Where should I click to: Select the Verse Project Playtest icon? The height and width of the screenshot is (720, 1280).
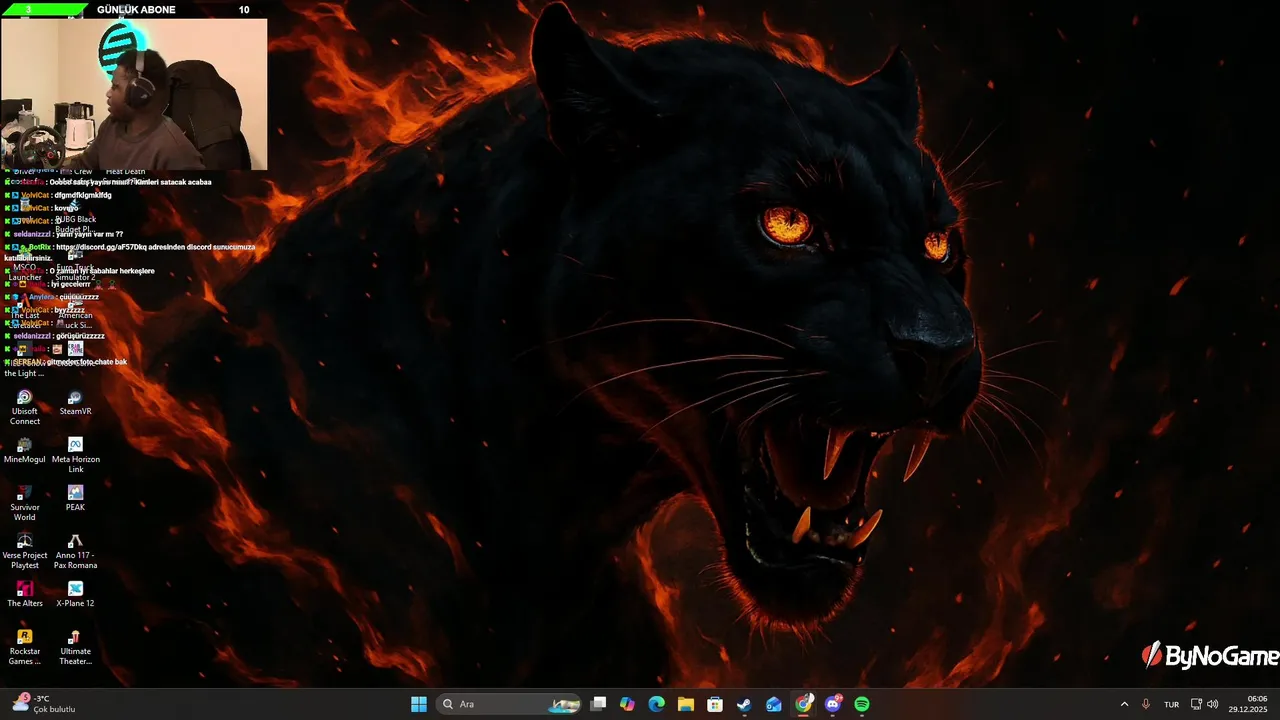tap(25, 551)
